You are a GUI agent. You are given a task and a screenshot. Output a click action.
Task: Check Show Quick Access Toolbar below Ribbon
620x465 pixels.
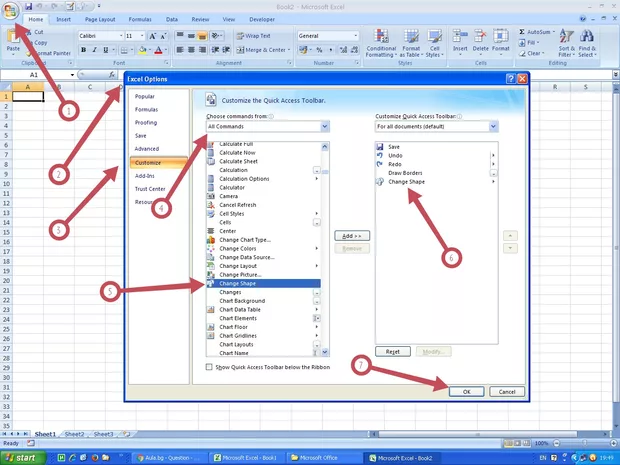coord(209,367)
